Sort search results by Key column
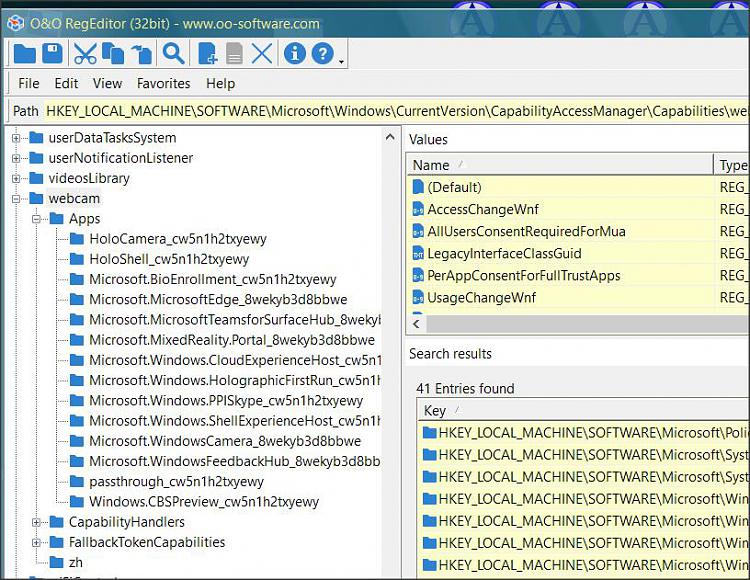The height and width of the screenshot is (580, 750). coord(584,411)
